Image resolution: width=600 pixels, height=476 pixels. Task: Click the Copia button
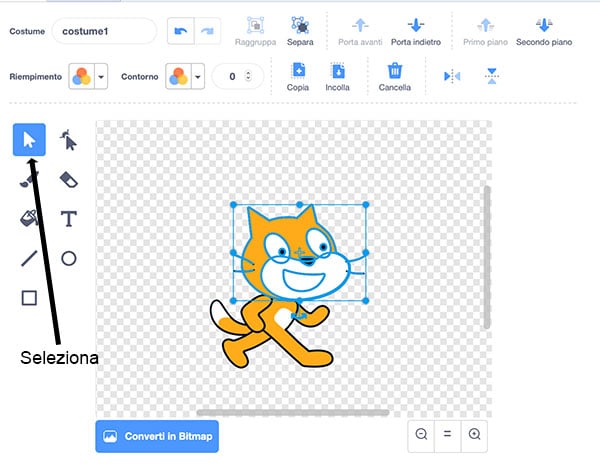298,76
